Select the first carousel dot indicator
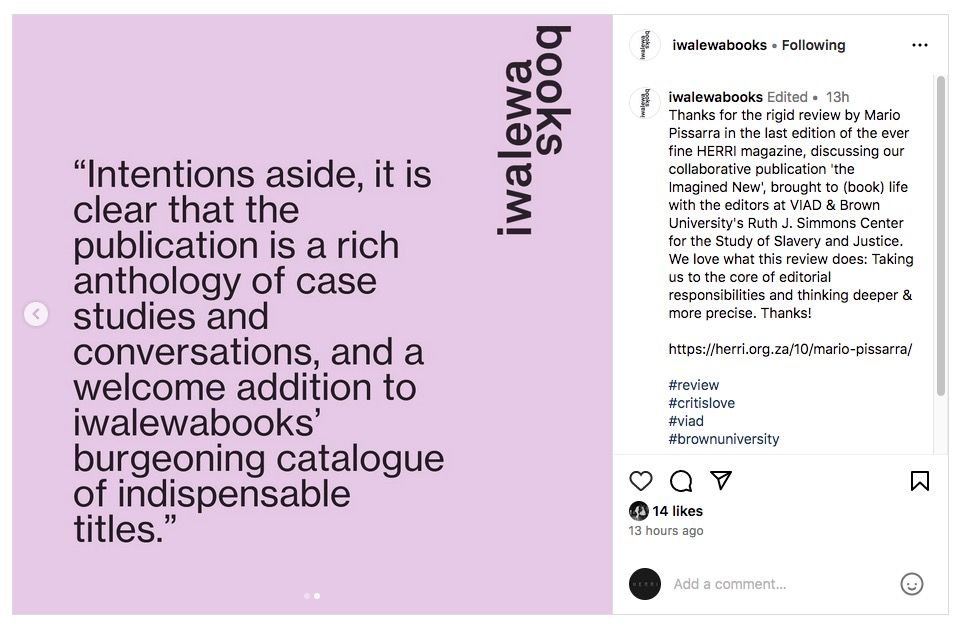The image size is (967, 628). tap(307, 596)
